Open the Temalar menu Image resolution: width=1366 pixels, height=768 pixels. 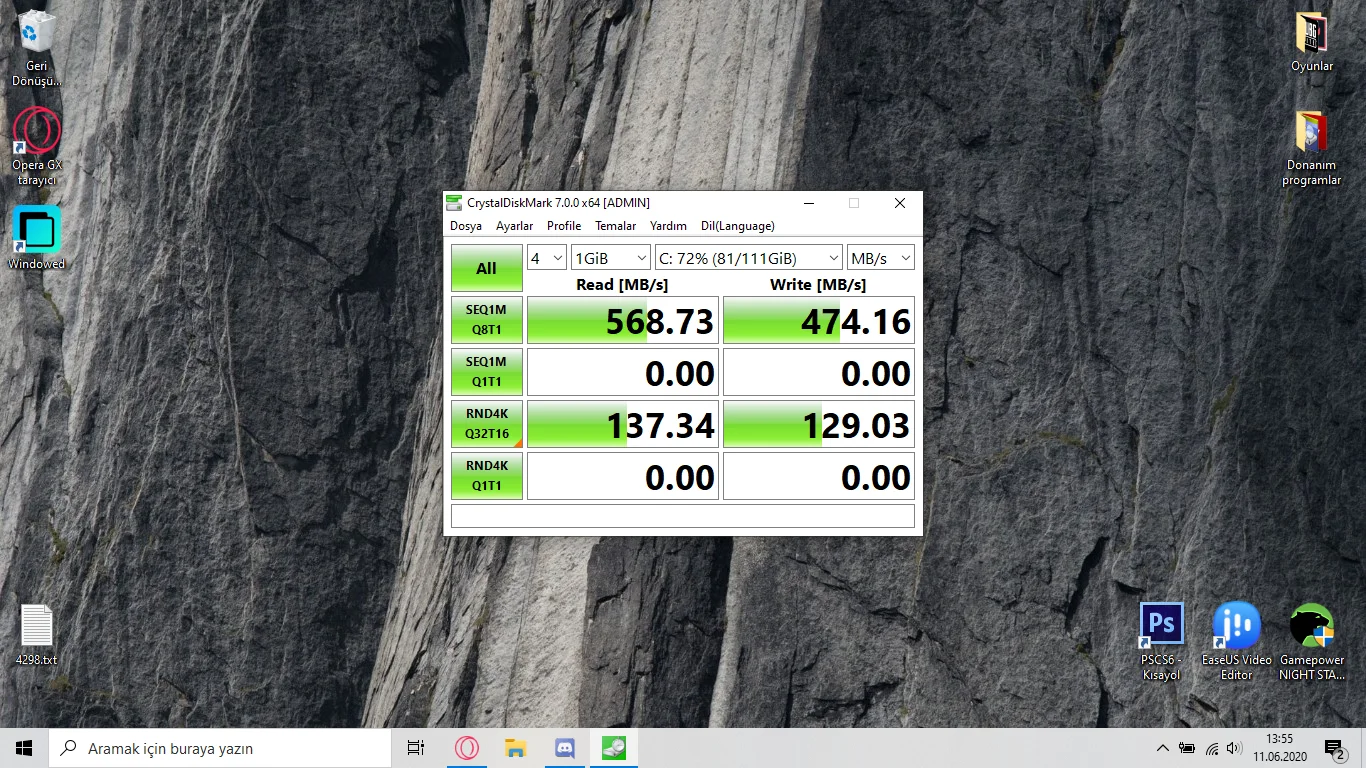(x=615, y=226)
